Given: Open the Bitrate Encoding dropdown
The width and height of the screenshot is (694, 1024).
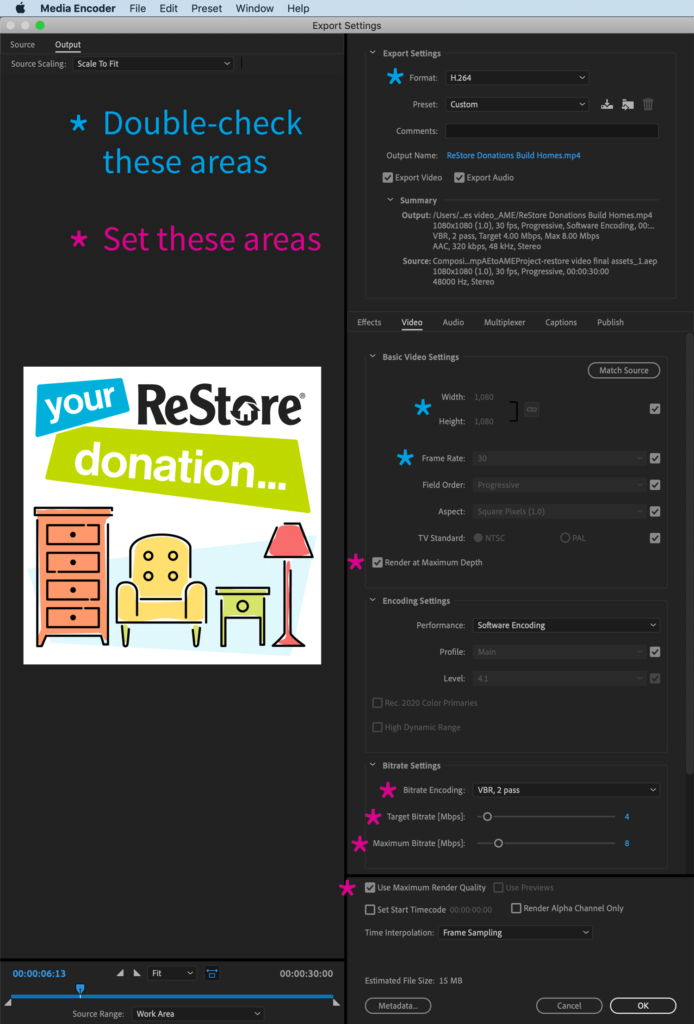Looking at the screenshot, I should coord(566,790).
